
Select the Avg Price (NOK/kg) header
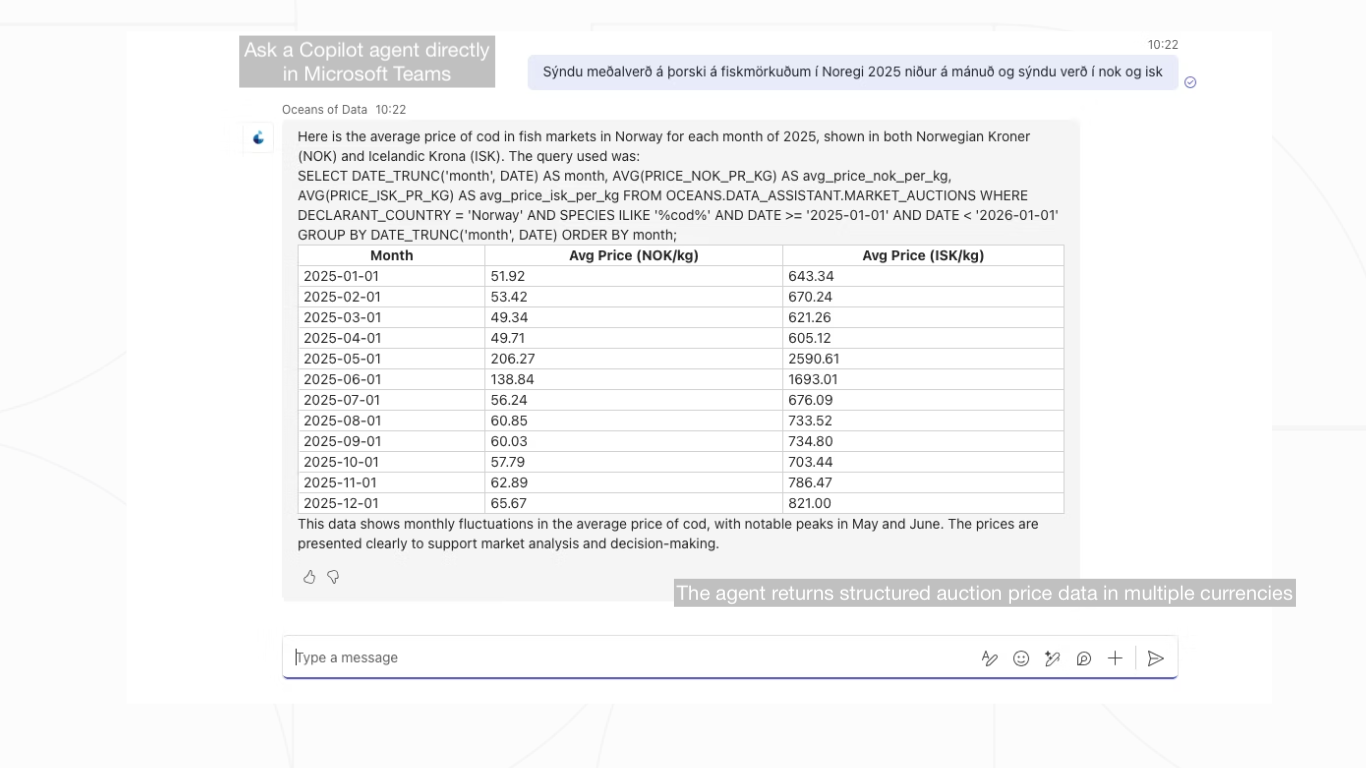click(634, 256)
